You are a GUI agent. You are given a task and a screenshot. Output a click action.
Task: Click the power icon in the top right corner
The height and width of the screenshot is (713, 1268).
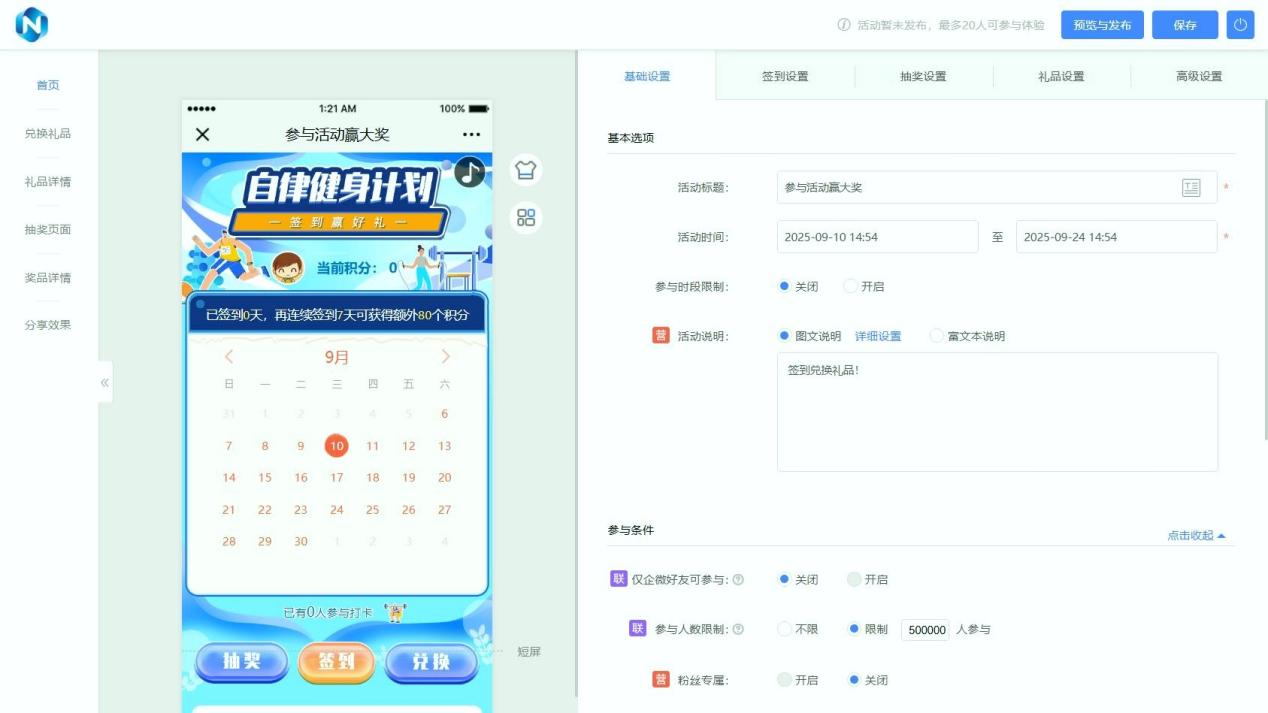pyautogui.click(x=1240, y=25)
